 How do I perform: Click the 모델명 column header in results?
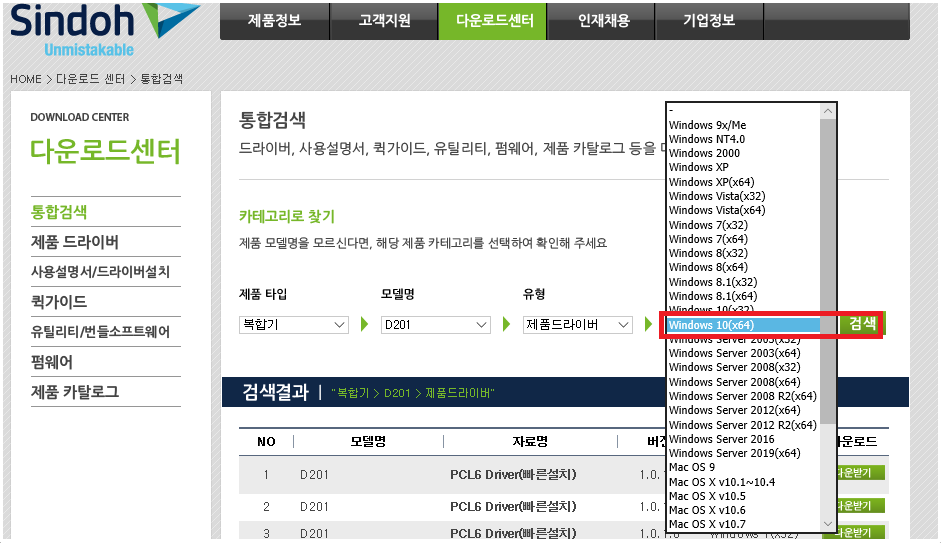368,442
